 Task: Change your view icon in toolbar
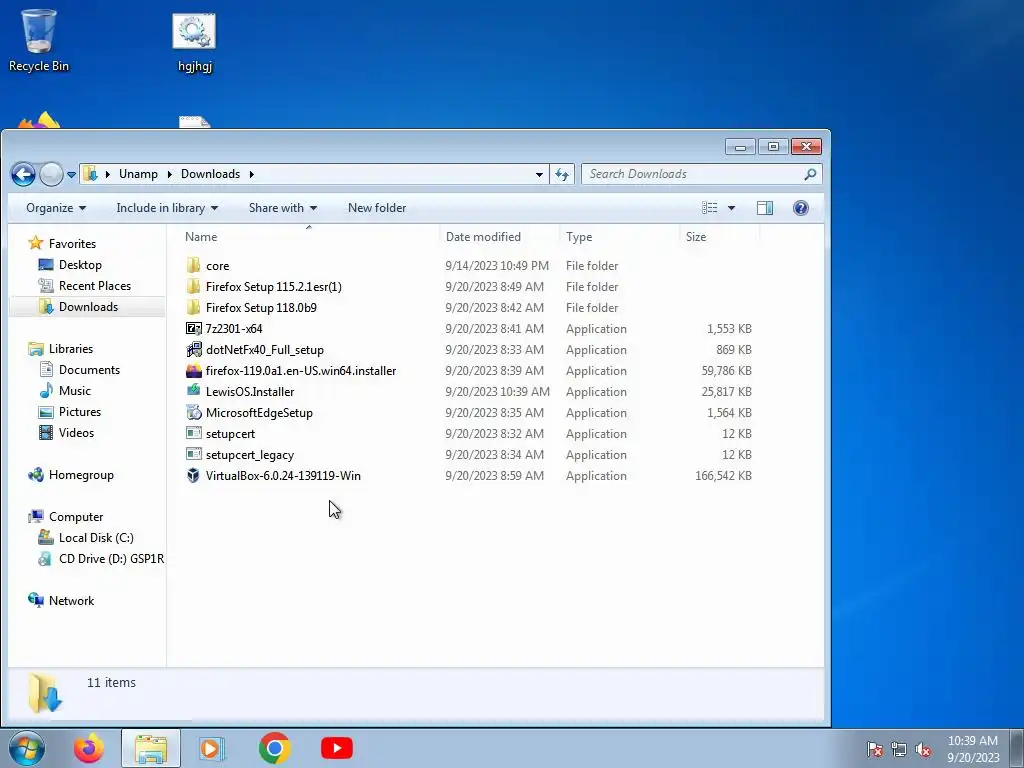[x=709, y=208]
